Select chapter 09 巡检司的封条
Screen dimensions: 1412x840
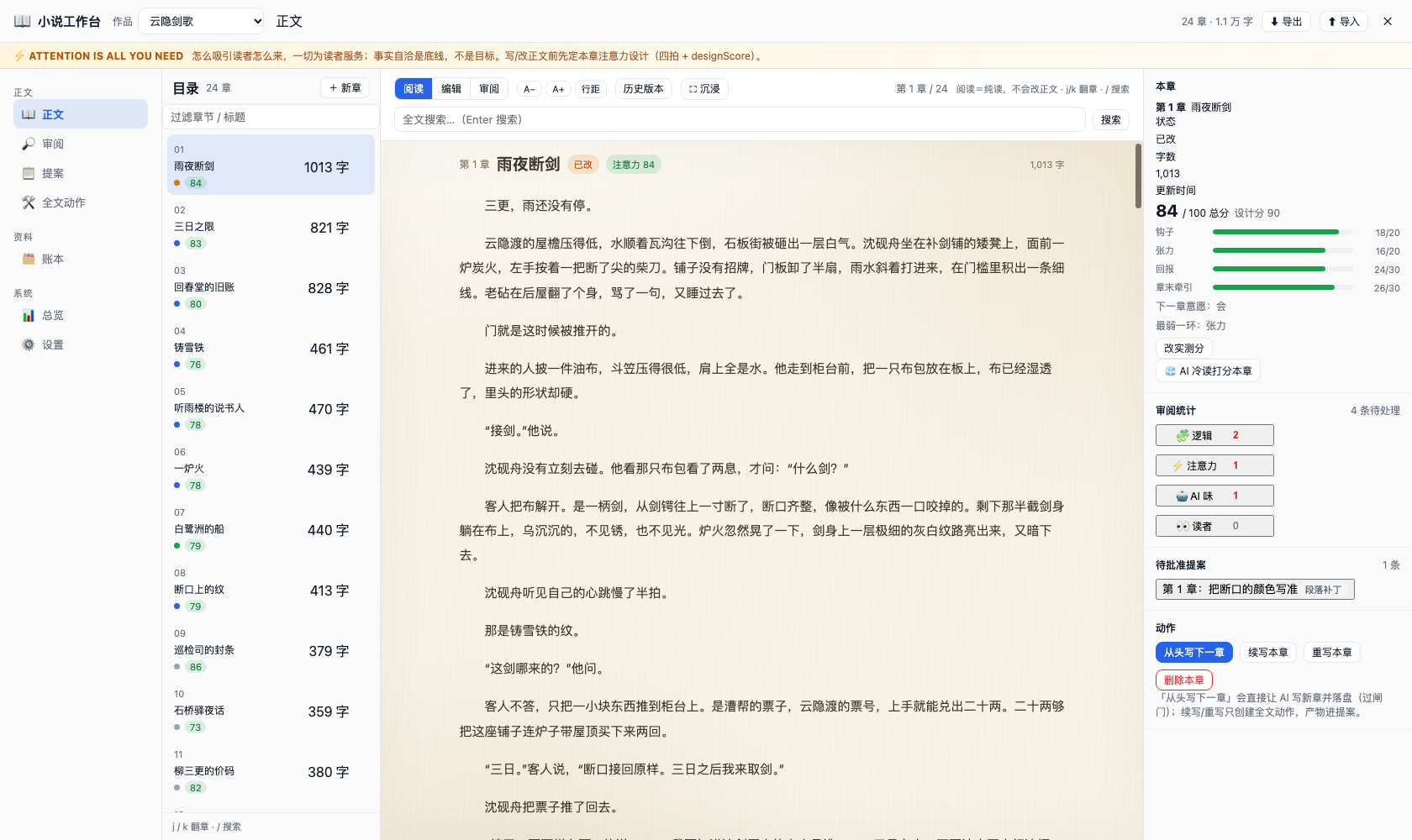click(x=271, y=650)
